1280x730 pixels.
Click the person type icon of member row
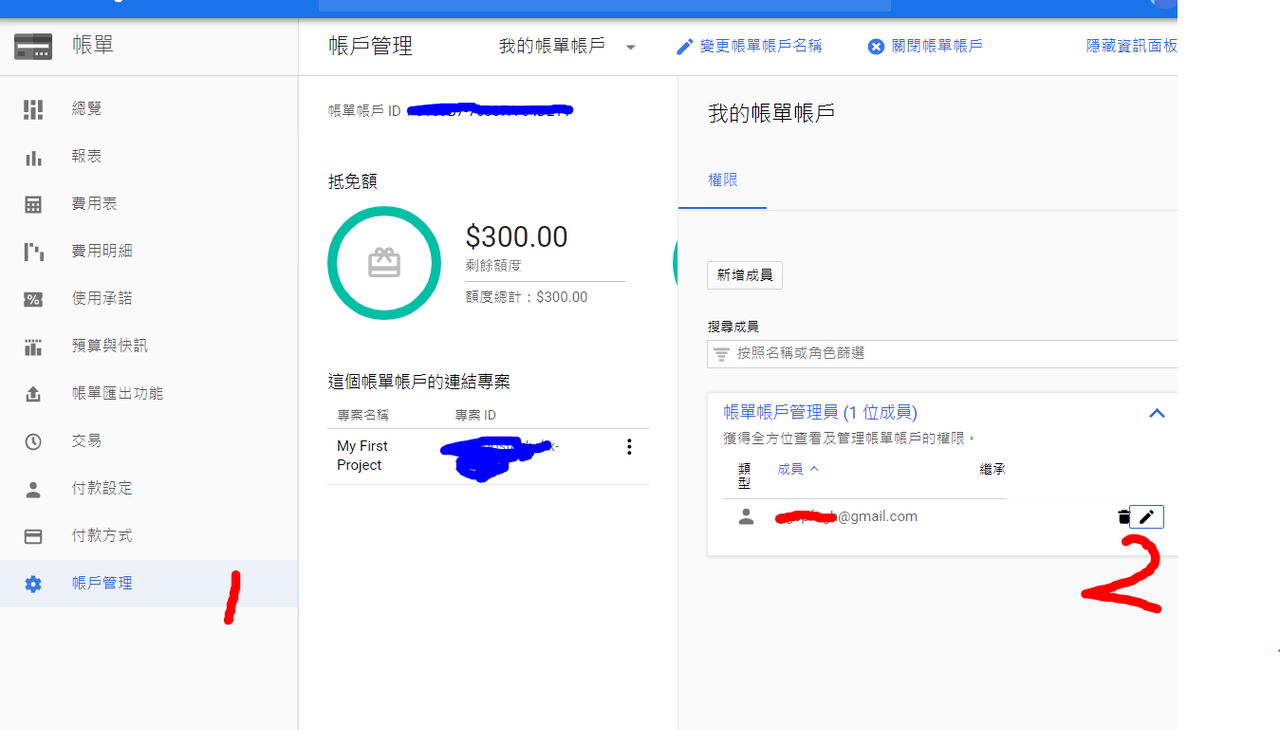tap(746, 517)
